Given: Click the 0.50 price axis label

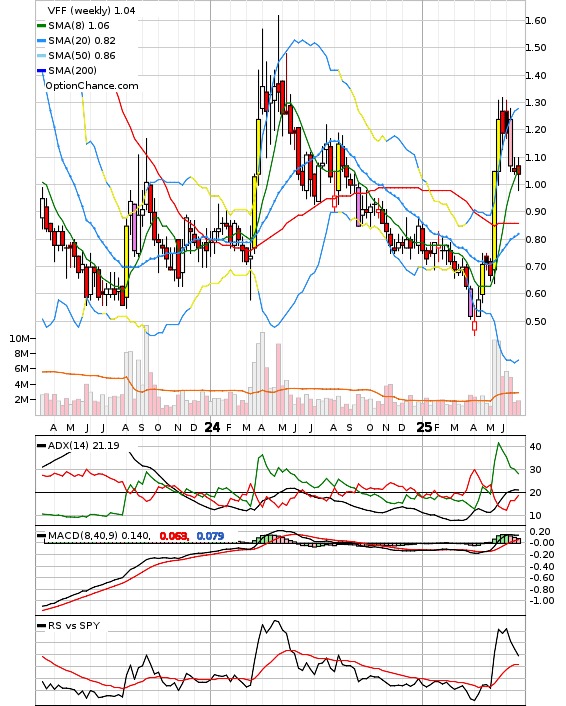Looking at the screenshot, I should 536,321.
